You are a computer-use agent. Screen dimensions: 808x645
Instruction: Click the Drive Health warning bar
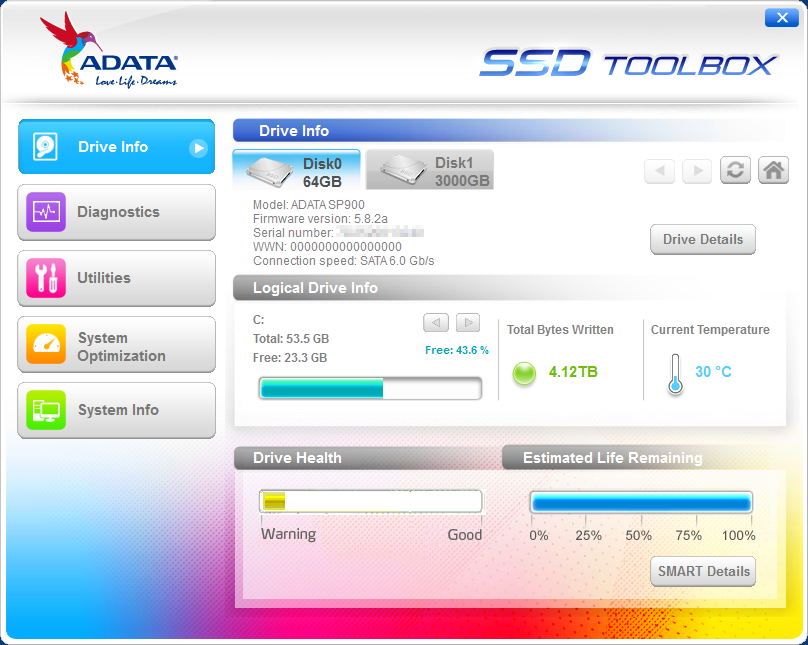370,502
